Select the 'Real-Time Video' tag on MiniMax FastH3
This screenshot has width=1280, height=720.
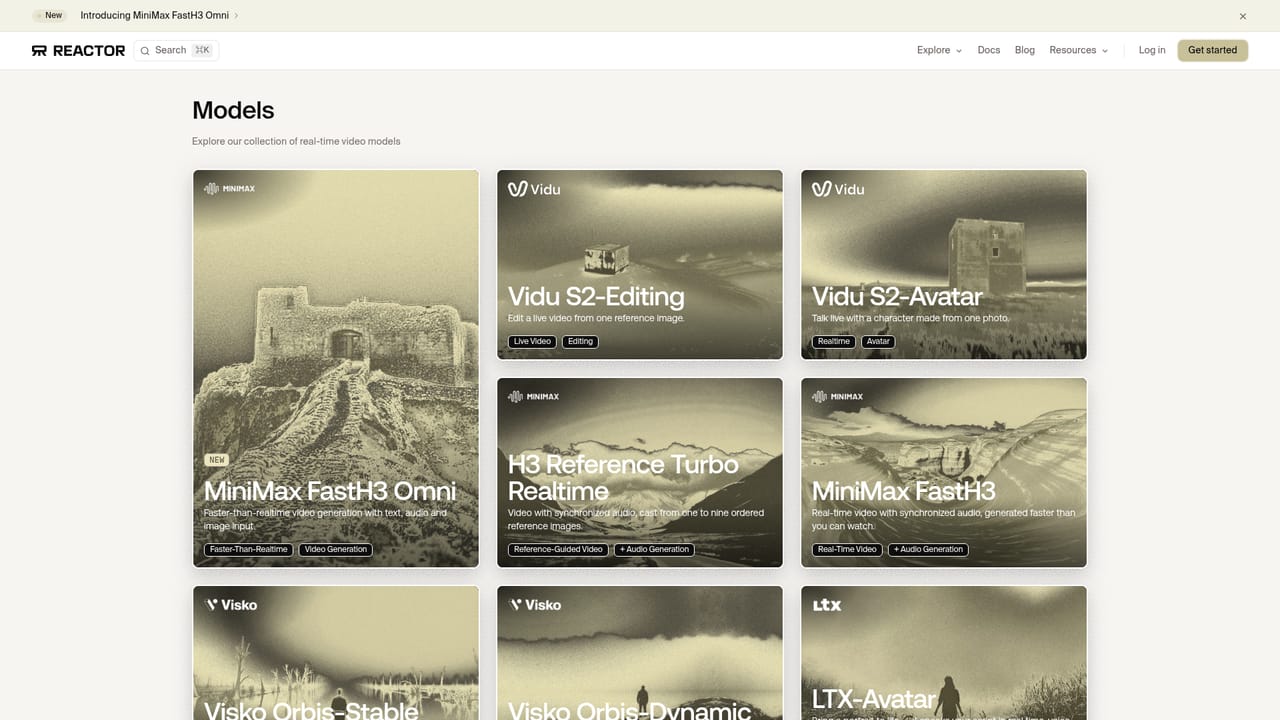[847, 549]
